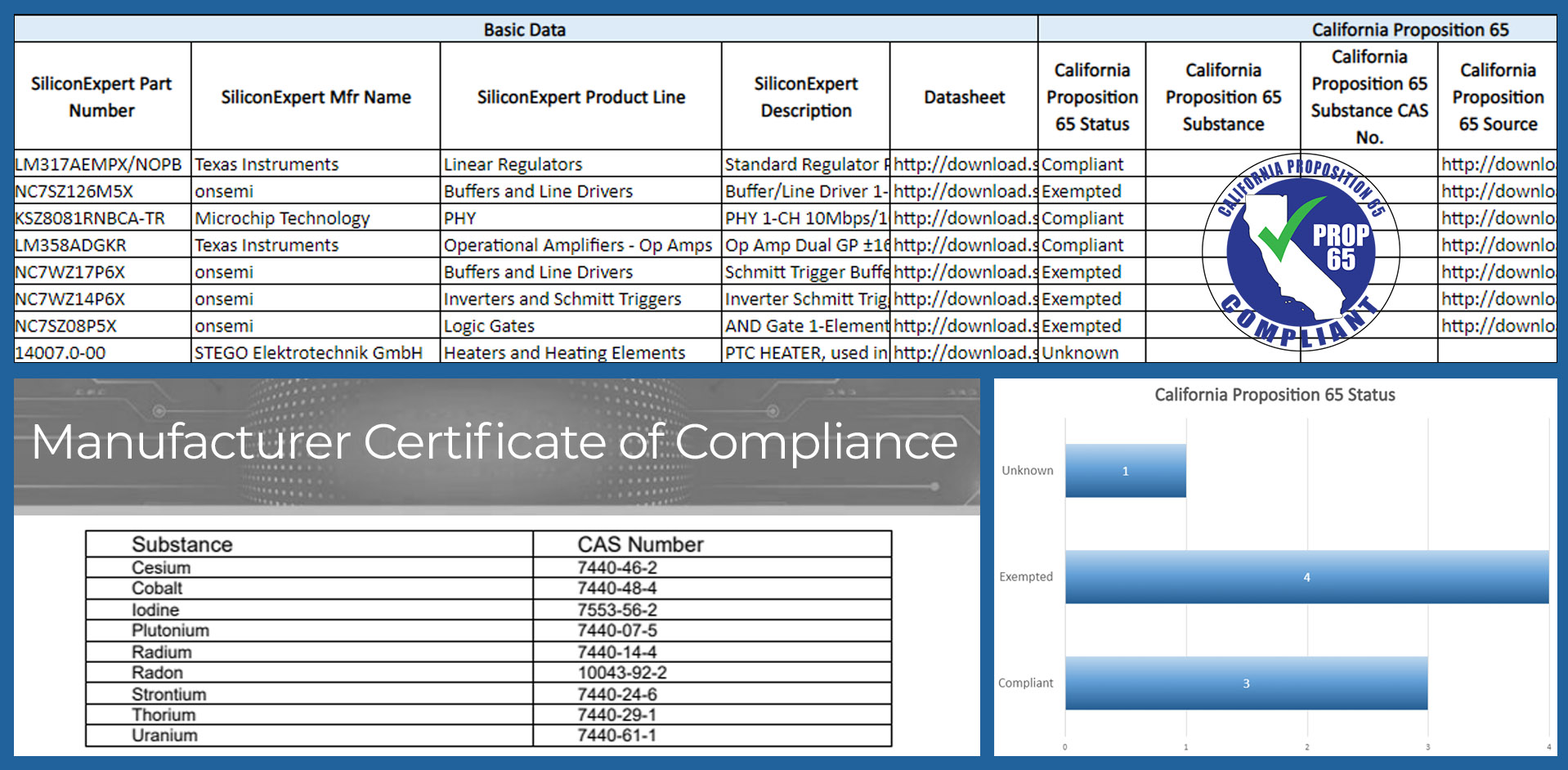The height and width of the screenshot is (770, 1568).
Task: Select the 'Plutonium' substance row
Action: [x=489, y=630]
